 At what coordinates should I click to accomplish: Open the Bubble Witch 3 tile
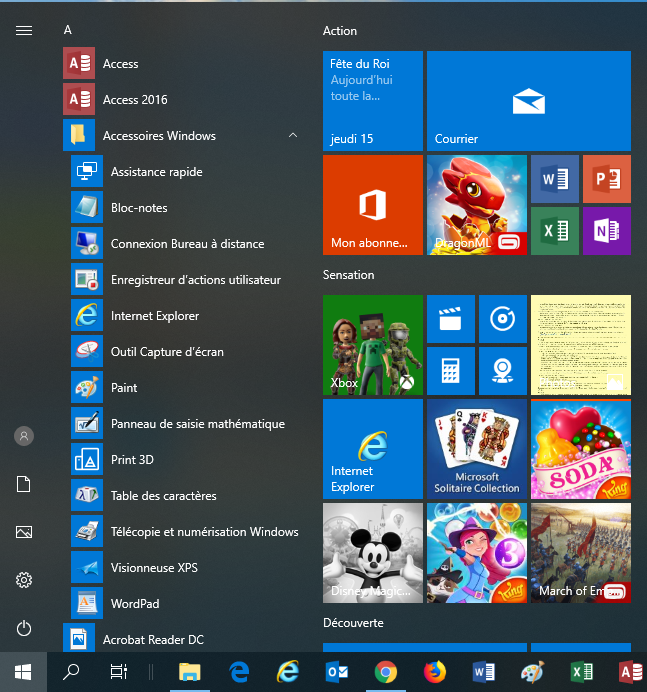point(477,553)
